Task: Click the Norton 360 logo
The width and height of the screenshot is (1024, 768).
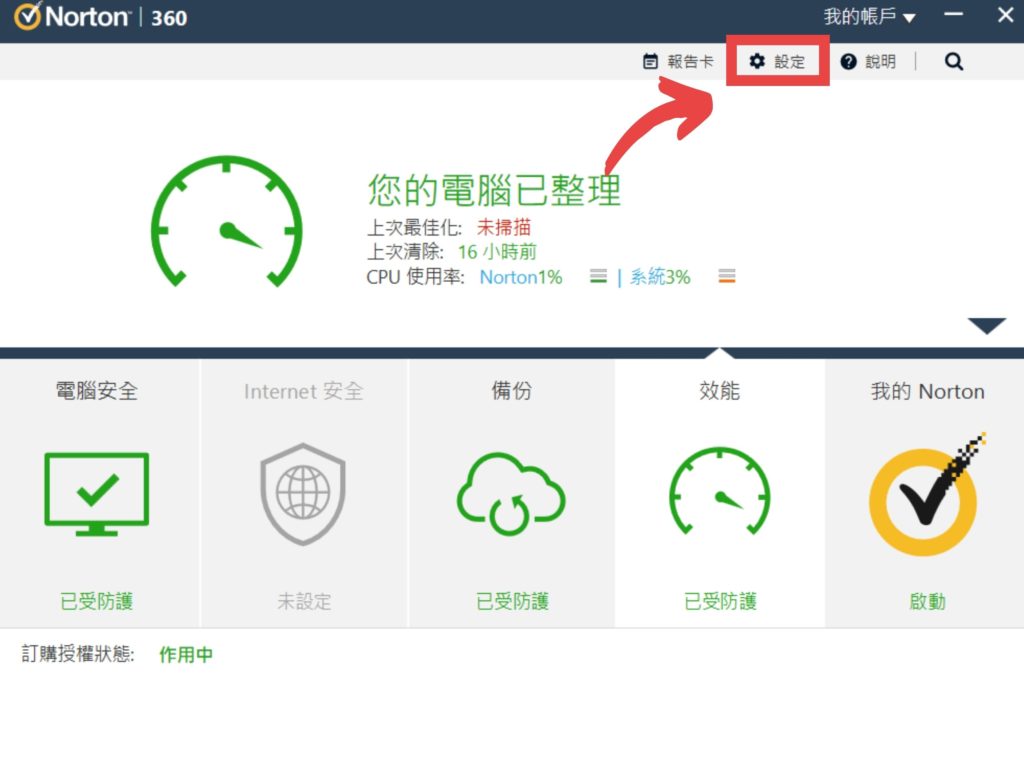Action: (x=101, y=17)
